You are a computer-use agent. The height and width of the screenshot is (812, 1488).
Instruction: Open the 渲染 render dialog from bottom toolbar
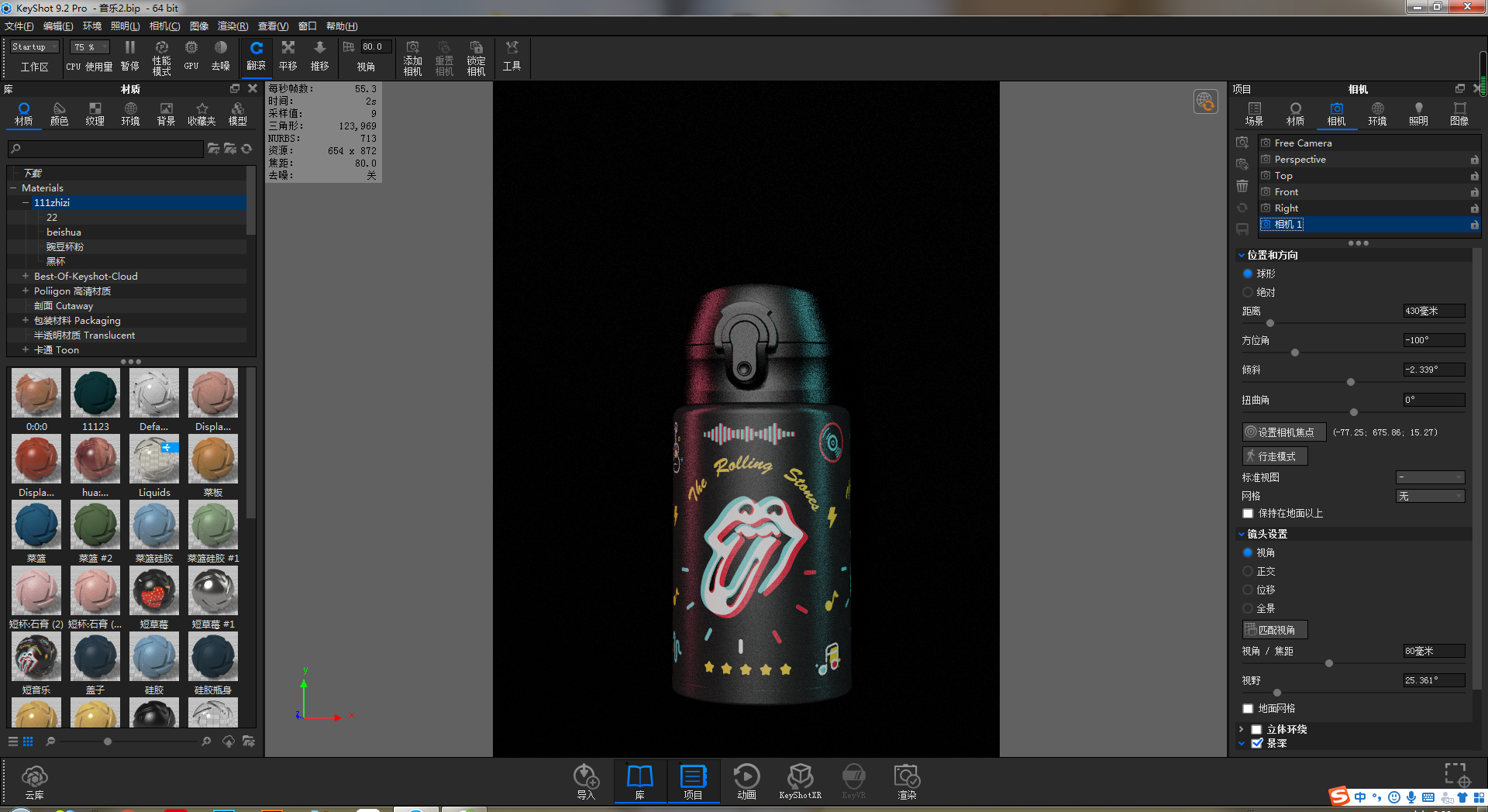tap(905, 780)
